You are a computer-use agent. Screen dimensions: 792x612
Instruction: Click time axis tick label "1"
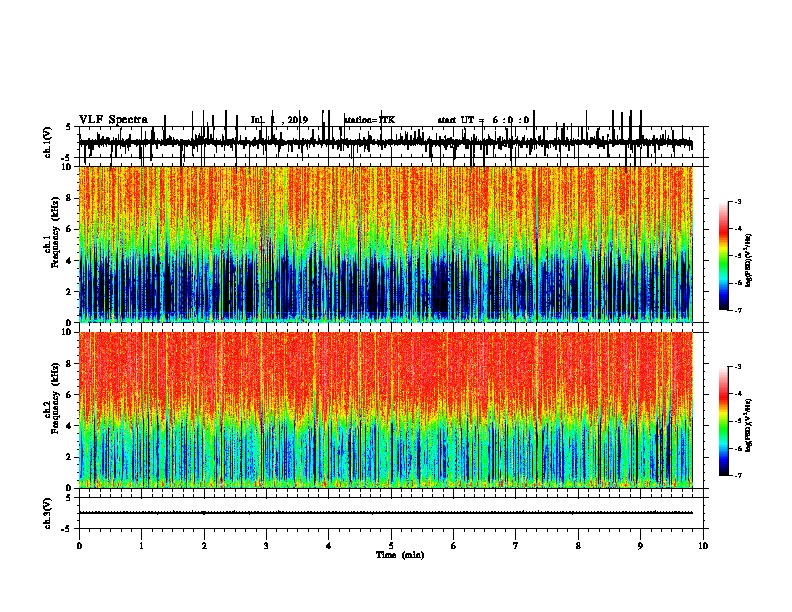click(x=142, y=546)
